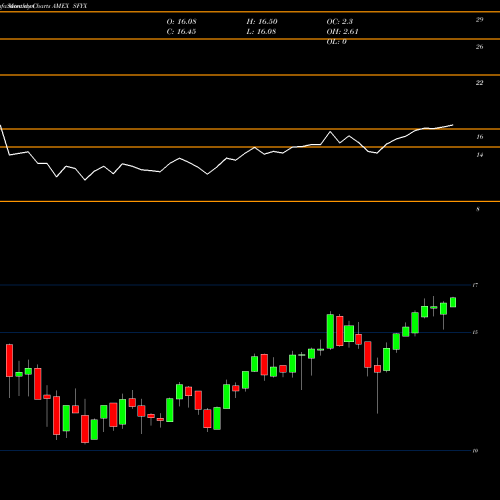Click the high value H: 16.50
This screenshot has height=500, width=500.
tap(262, 22)
